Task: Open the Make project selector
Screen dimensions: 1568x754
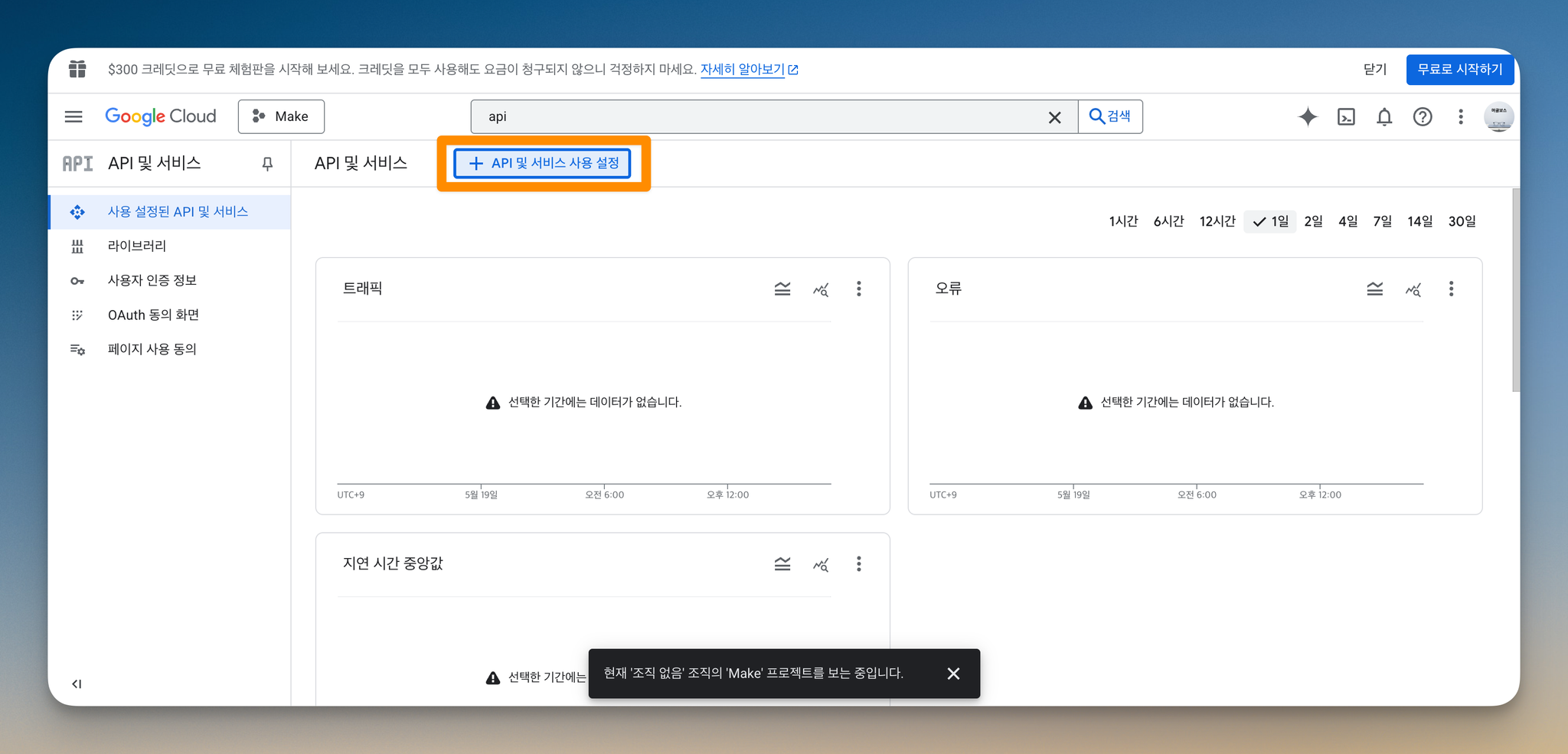Action: pos(281,116)
